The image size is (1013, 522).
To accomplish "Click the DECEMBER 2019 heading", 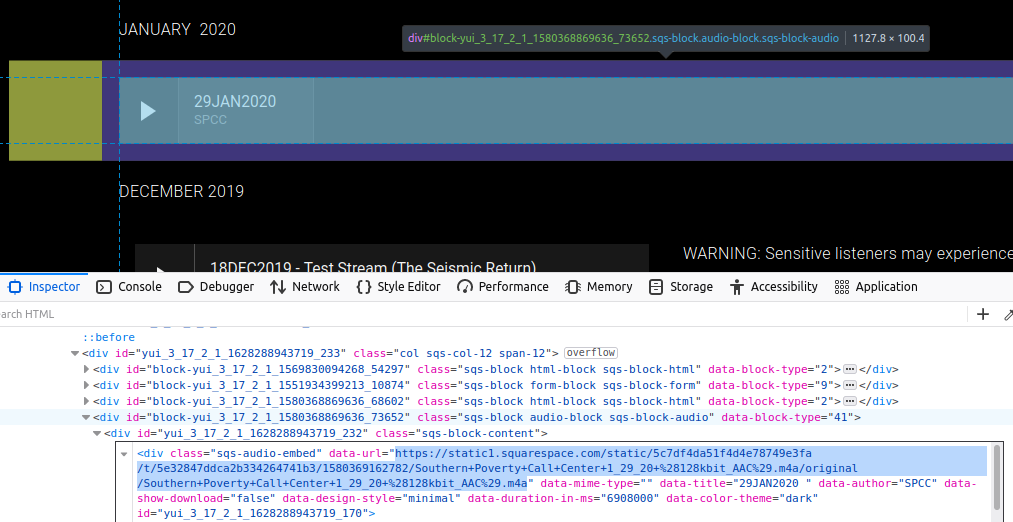I will pos(182,191).
